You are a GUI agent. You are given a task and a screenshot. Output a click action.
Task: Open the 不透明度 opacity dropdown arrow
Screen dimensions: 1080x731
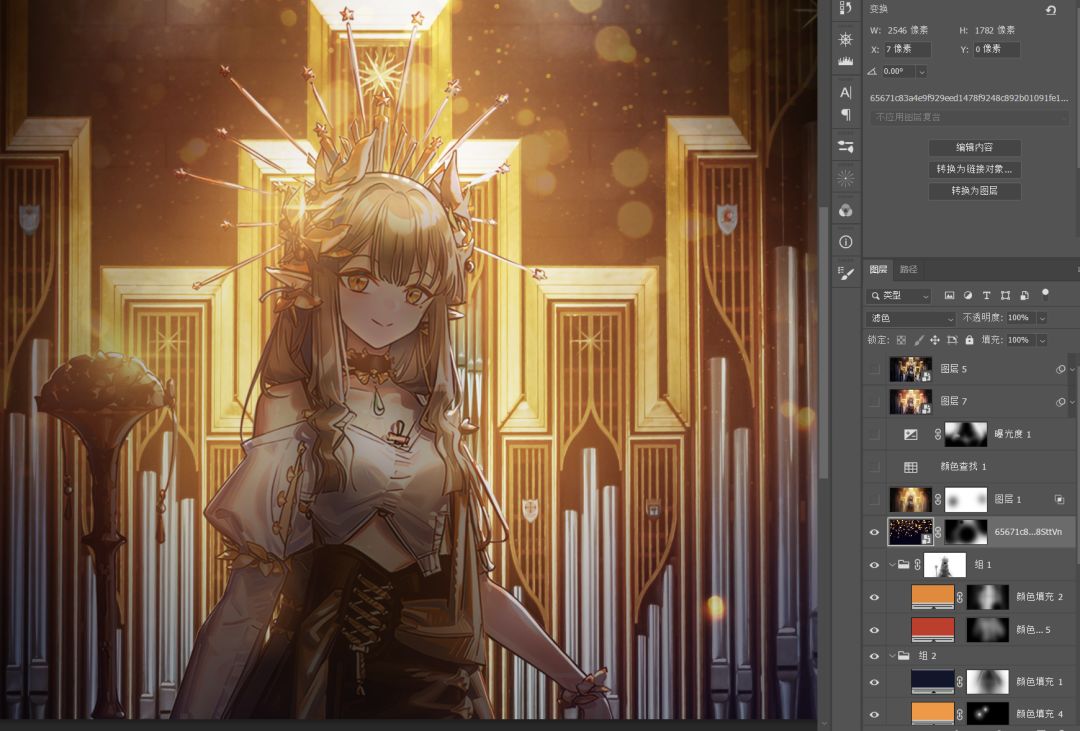(x=1042, y=318)
